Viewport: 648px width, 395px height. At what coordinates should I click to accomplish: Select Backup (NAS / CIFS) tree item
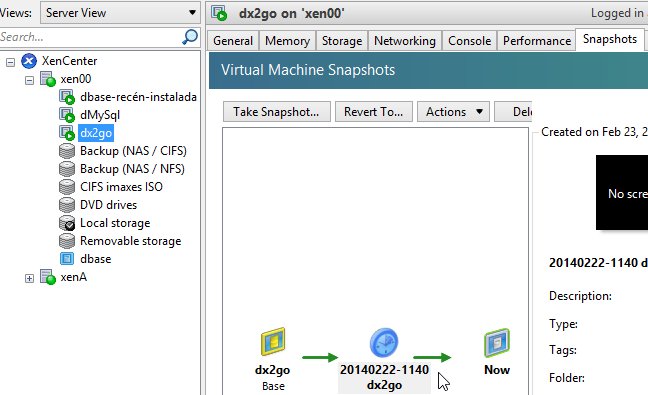pos(133,151)
